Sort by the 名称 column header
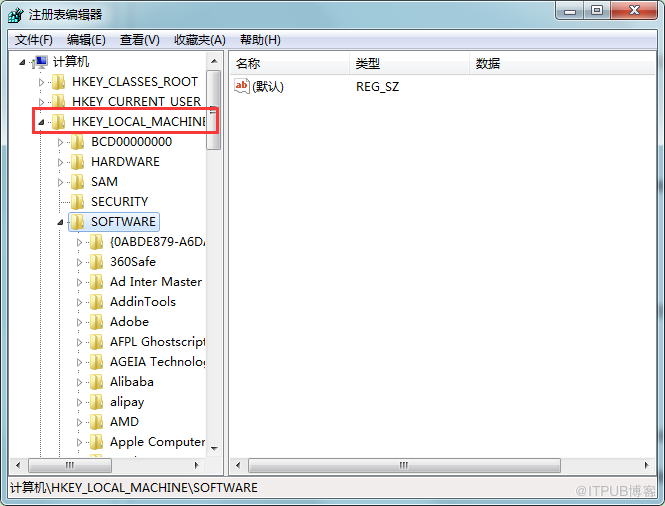The height and width of the screenshot is (506, 665). tap(290, 64)
